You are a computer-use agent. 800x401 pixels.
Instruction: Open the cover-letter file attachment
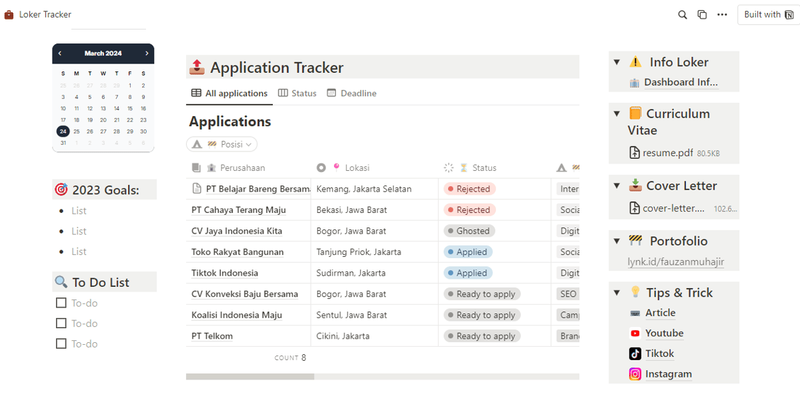(683, 208)
